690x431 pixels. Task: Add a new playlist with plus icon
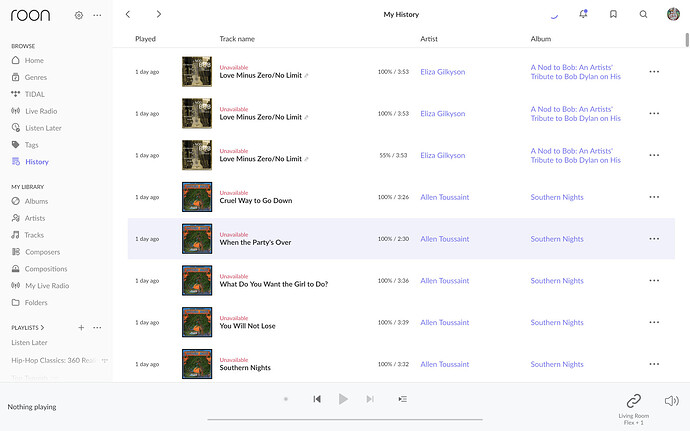[x=81, y=327]
